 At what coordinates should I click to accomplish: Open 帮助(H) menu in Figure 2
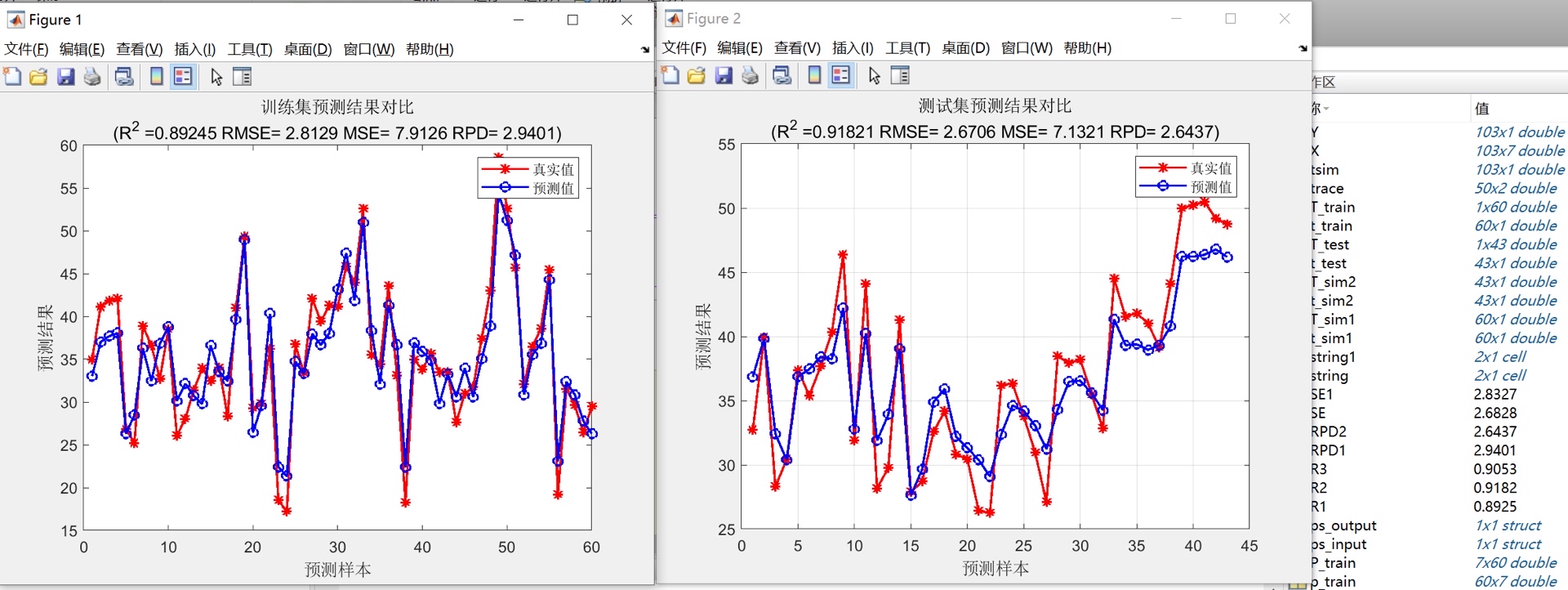click(x=1088, y=47)
